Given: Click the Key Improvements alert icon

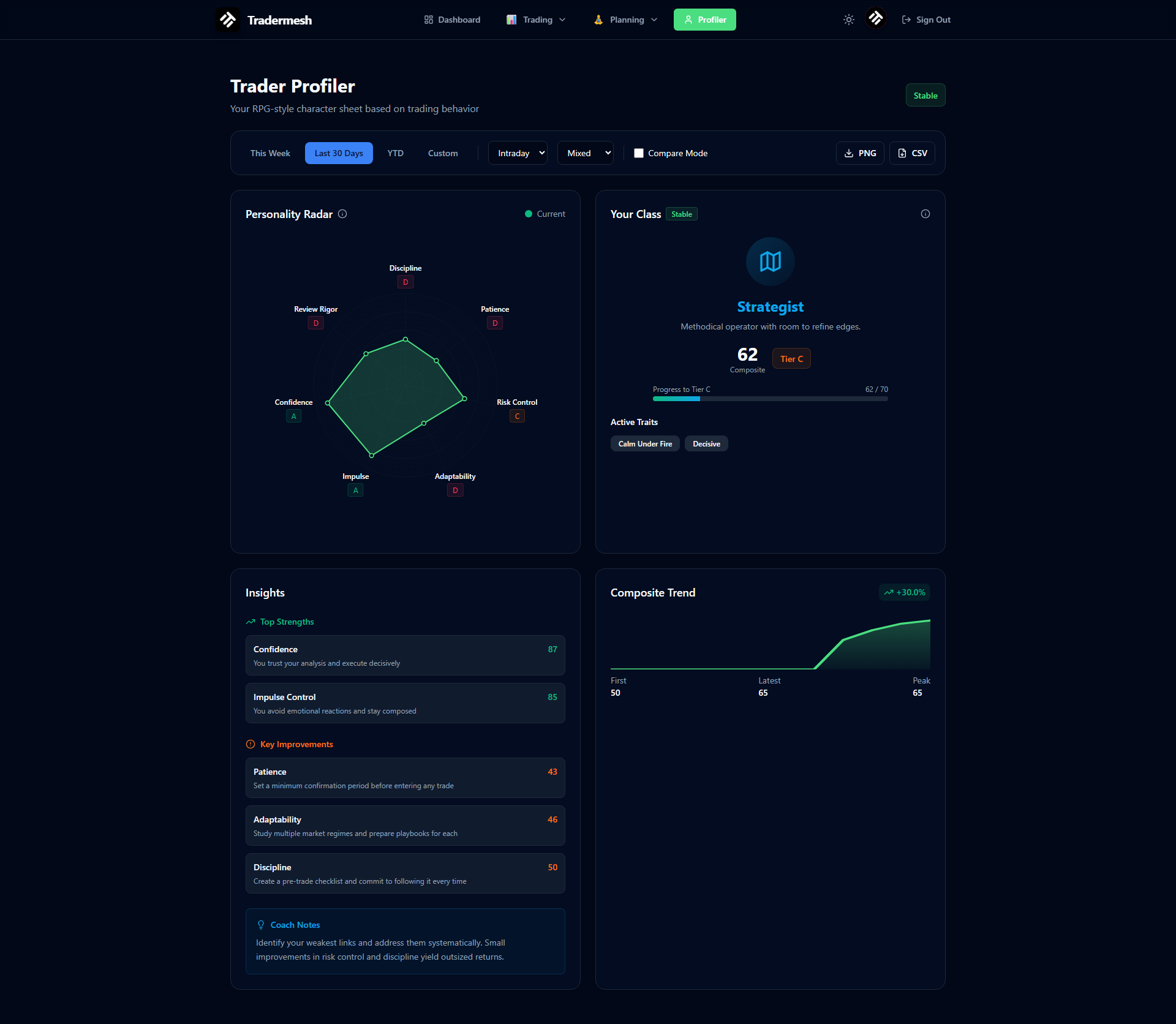Looking at the screenshot, I should tap(251, 744).
